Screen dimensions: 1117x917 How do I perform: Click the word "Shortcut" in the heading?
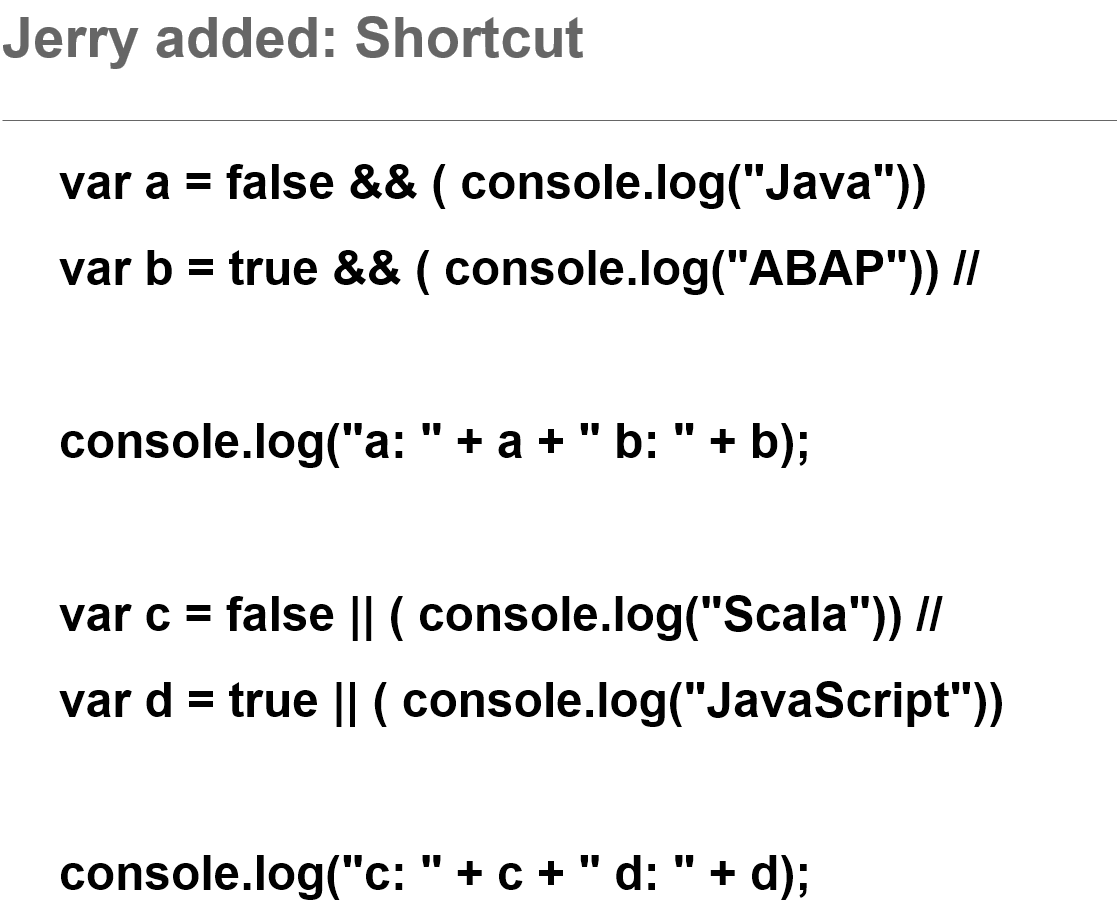469,38
